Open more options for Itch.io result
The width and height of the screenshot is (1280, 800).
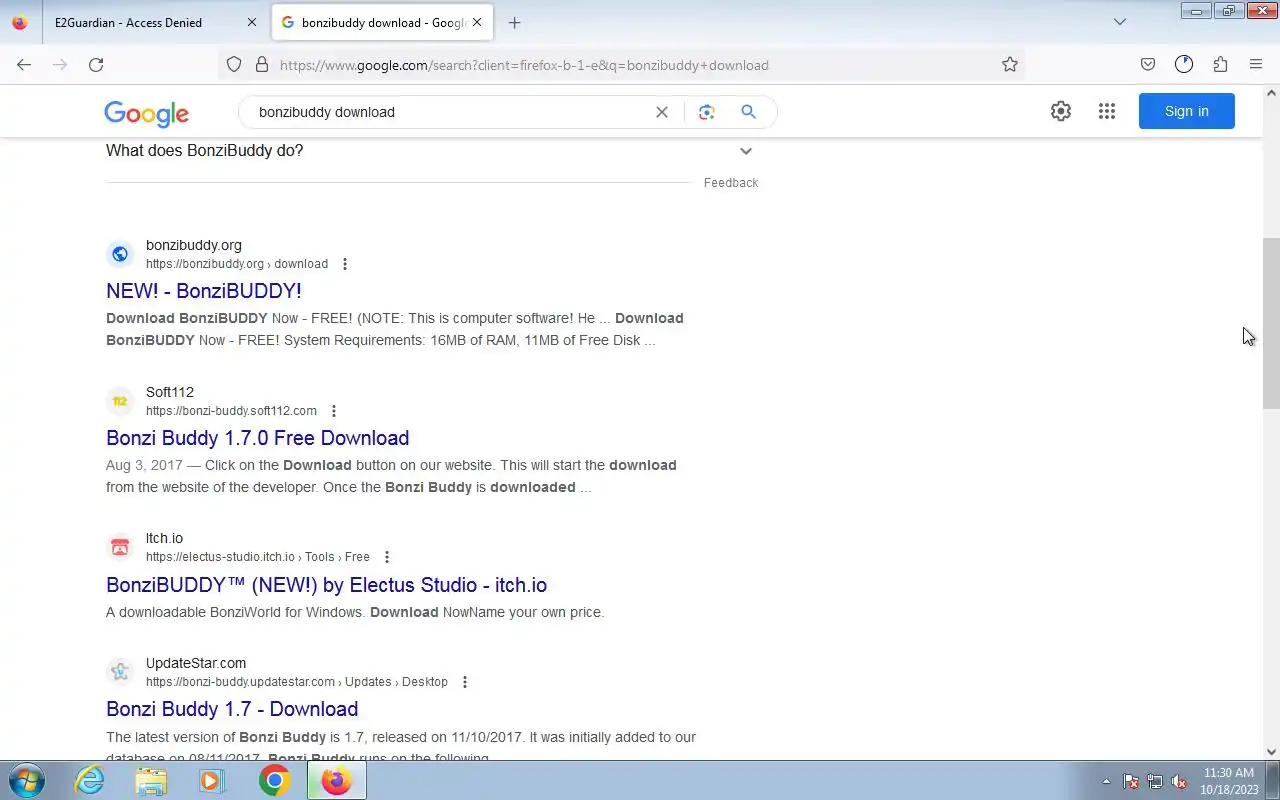(x=387, y=557)
